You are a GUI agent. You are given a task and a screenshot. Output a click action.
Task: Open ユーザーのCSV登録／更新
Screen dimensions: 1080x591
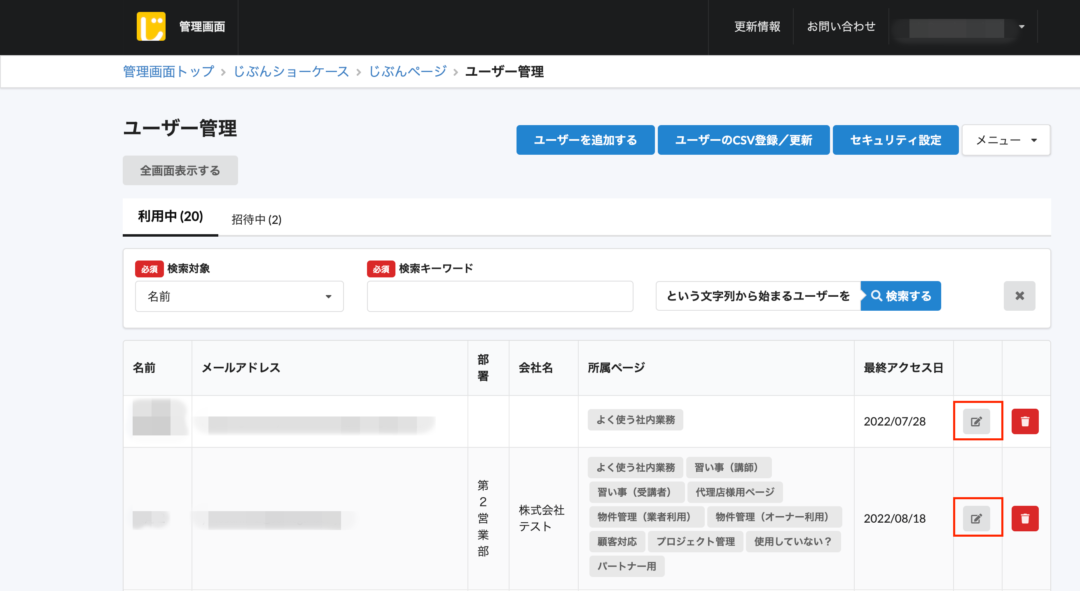click(743, 140)
